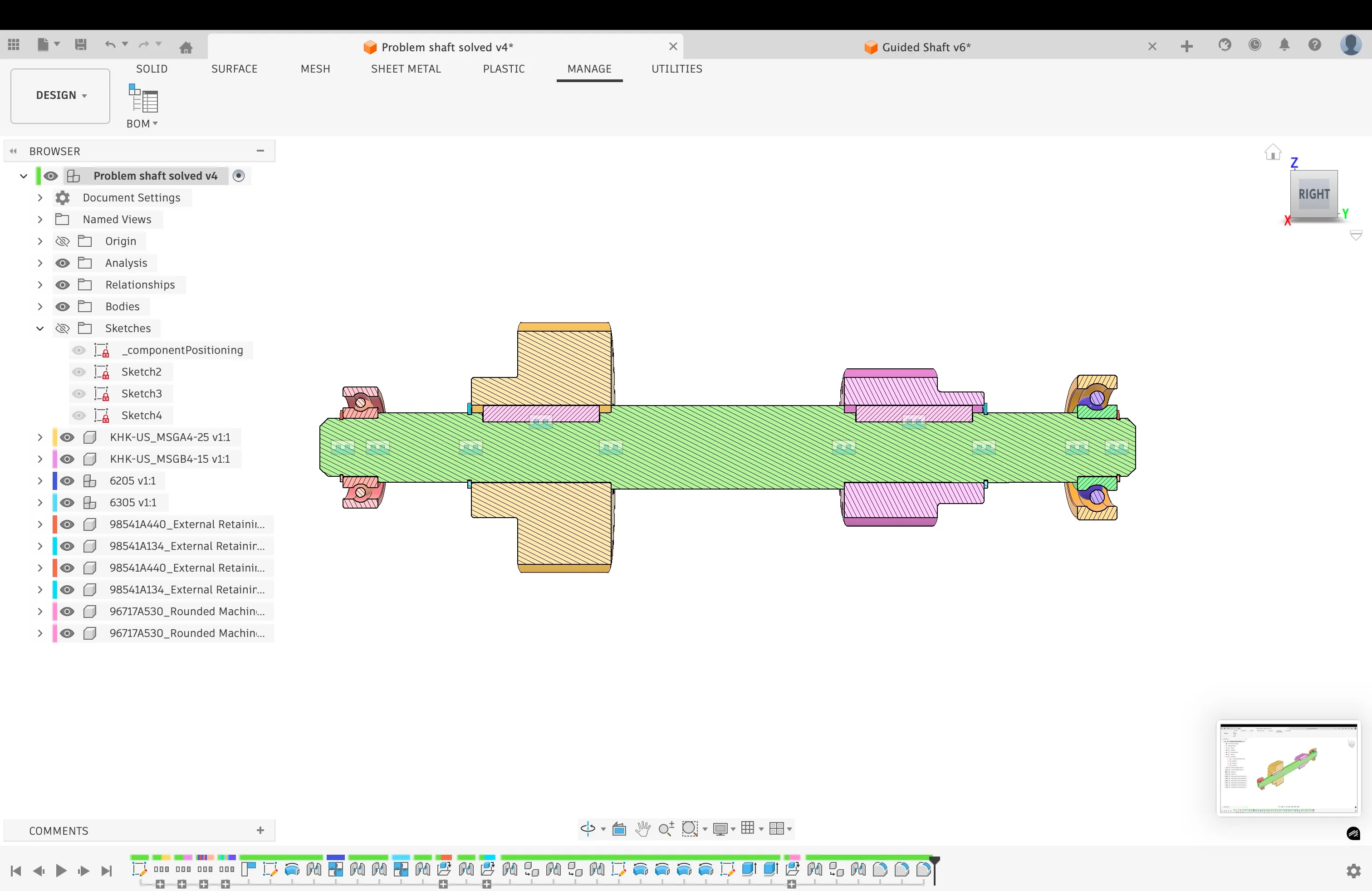
Task: Hide the 6205 v1:1 component
Action: point(67,480)
